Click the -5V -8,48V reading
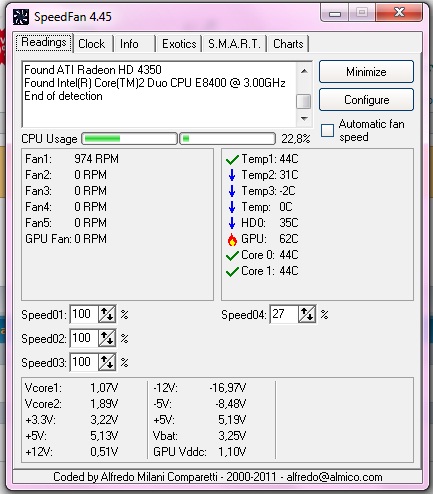 coord(200,404)
